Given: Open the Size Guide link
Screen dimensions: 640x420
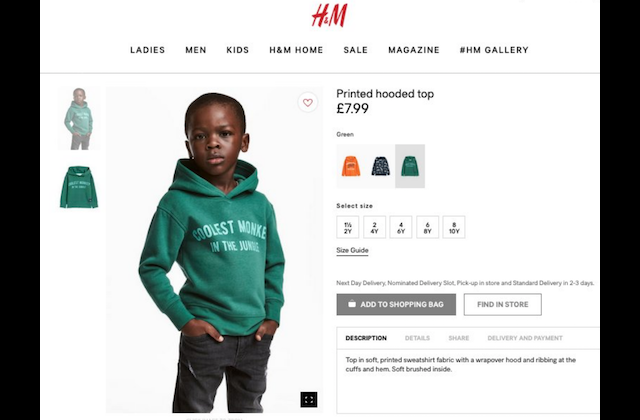Looking at the screenshot, I should coord(352,251).
